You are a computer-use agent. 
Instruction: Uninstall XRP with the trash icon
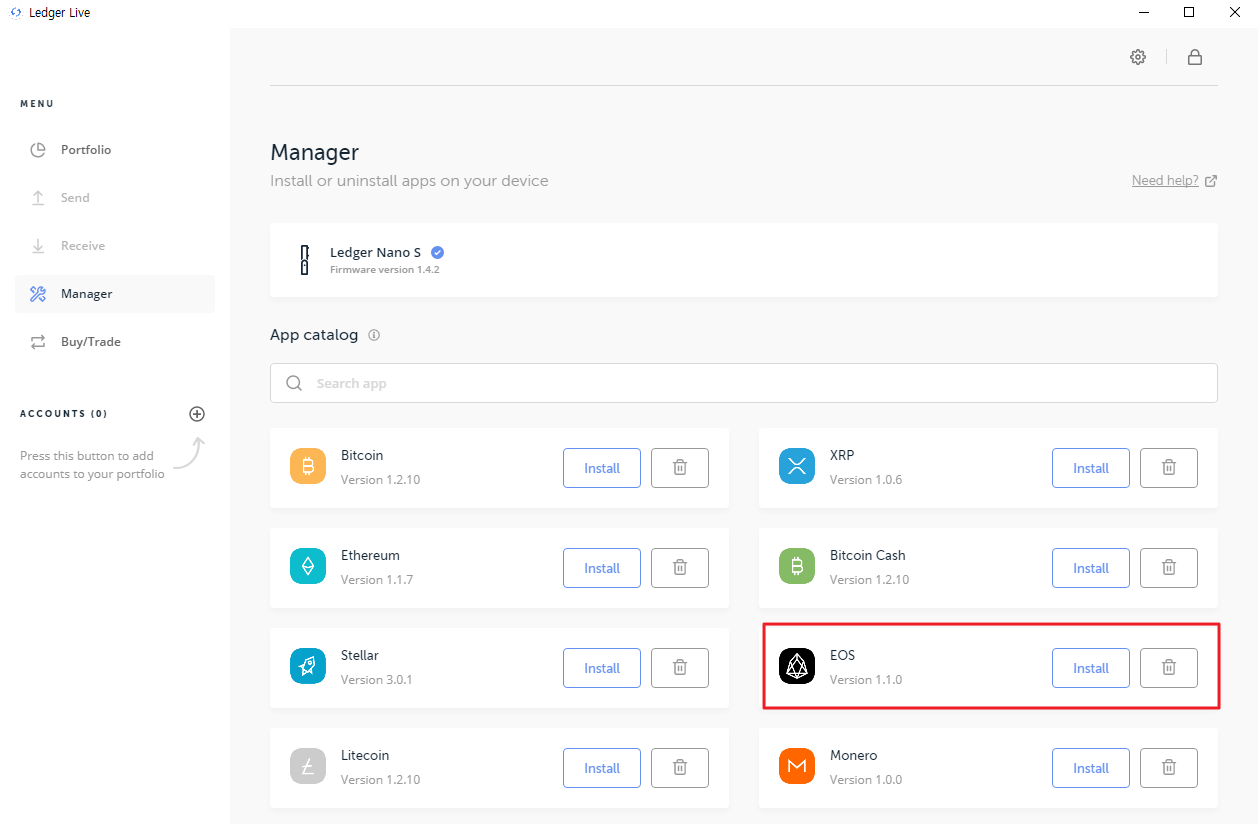click(1169, 468)
